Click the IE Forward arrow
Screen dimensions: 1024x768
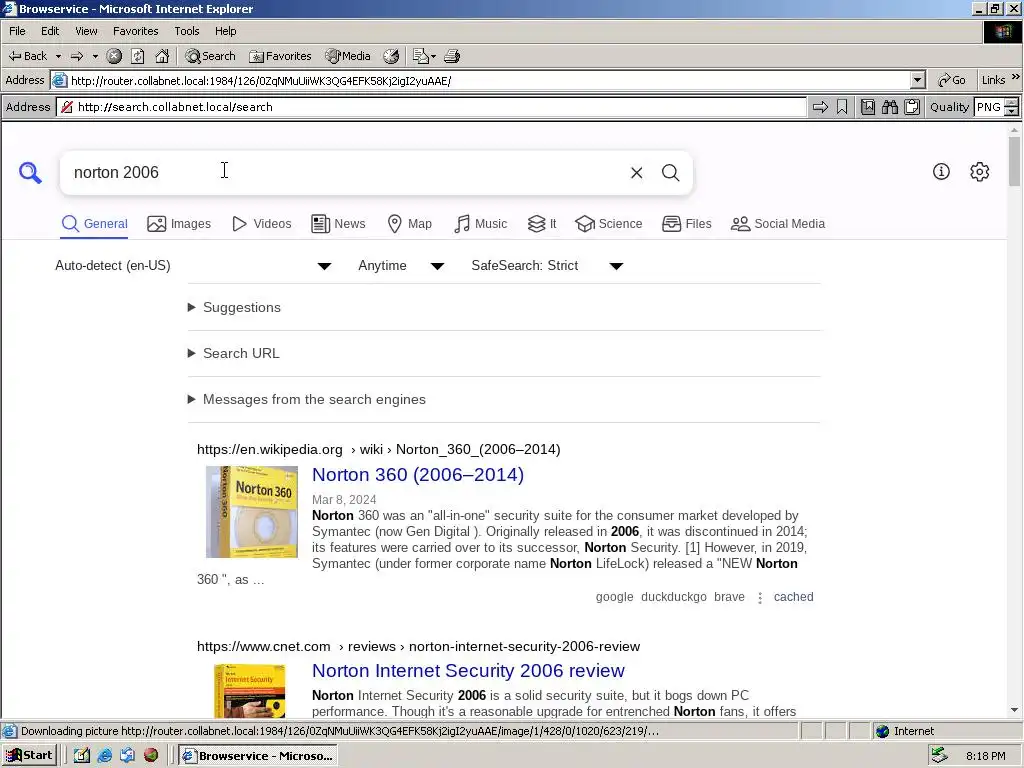point(77,56)
